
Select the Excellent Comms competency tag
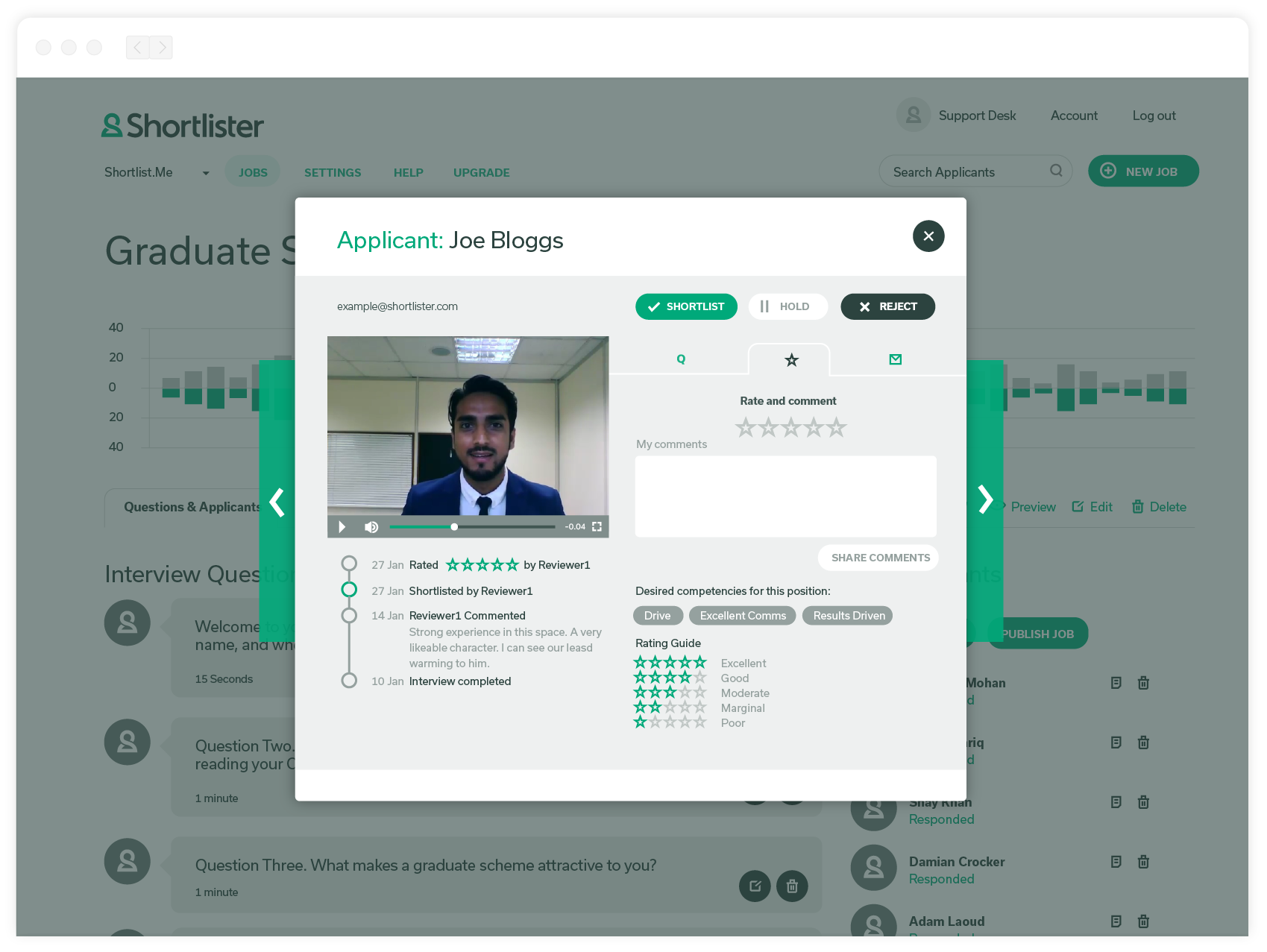(x=743, y=616)
